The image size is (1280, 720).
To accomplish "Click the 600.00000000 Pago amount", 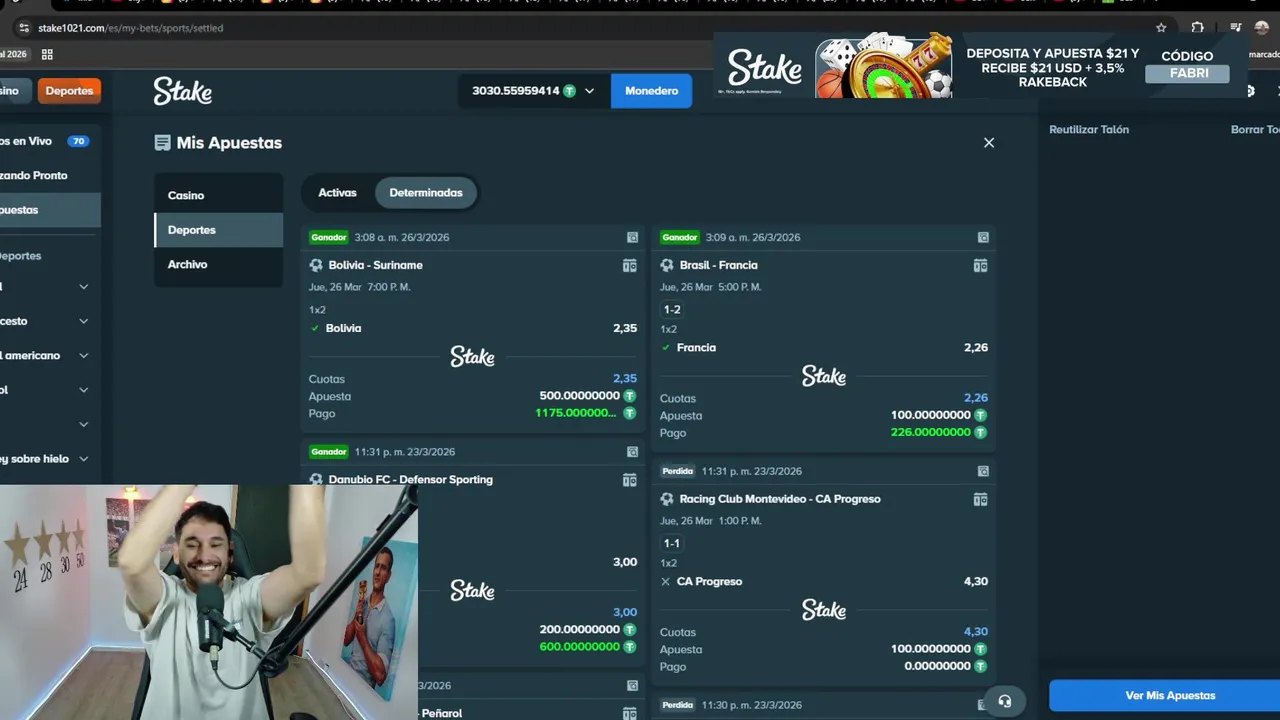I will coord(580,646).
